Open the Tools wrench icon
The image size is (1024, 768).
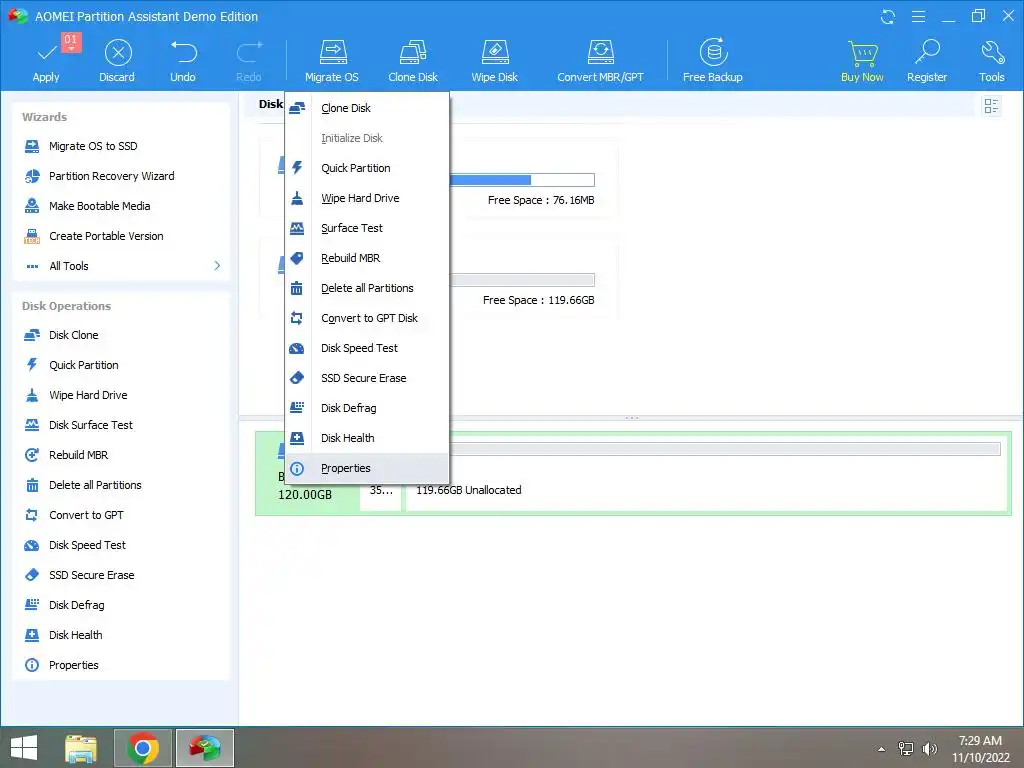click(x=992, y=52)
